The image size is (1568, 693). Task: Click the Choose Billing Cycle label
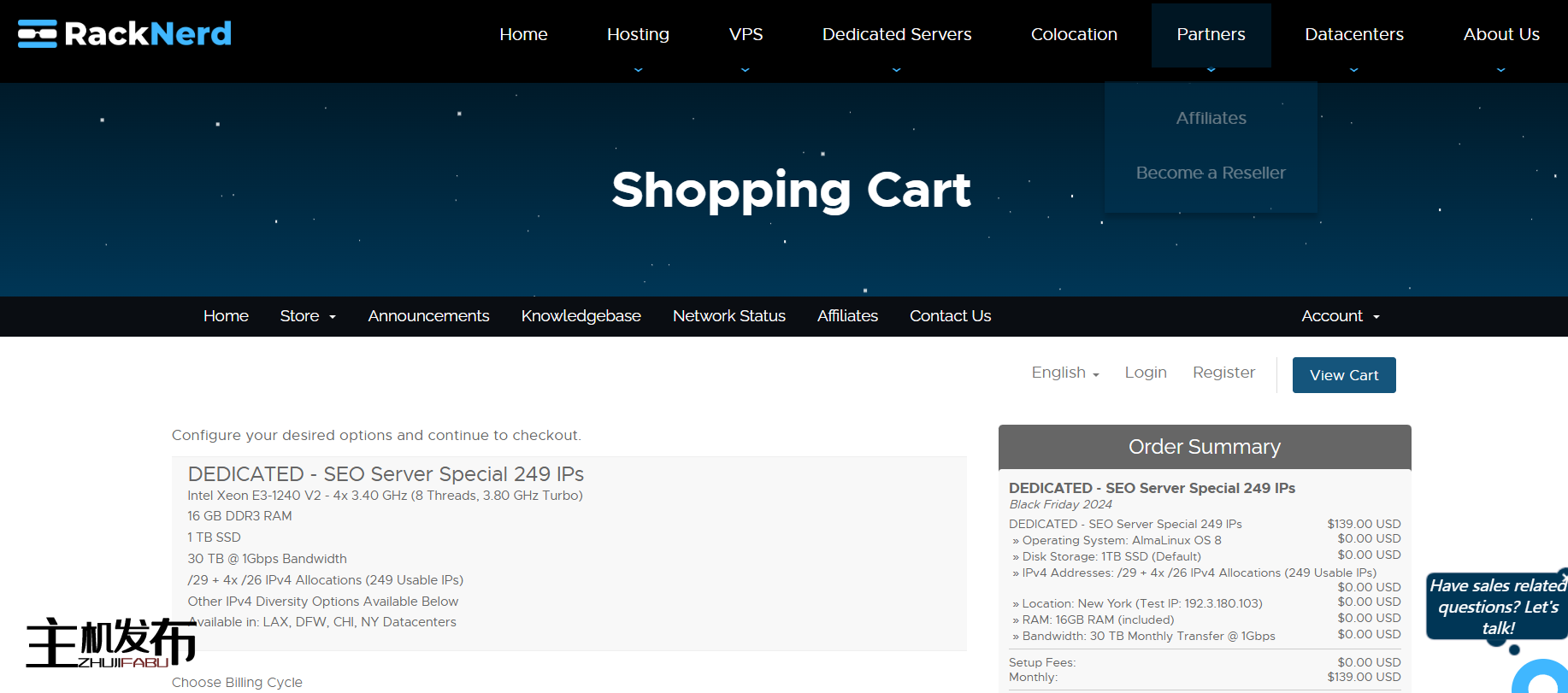tap(237, 682)
